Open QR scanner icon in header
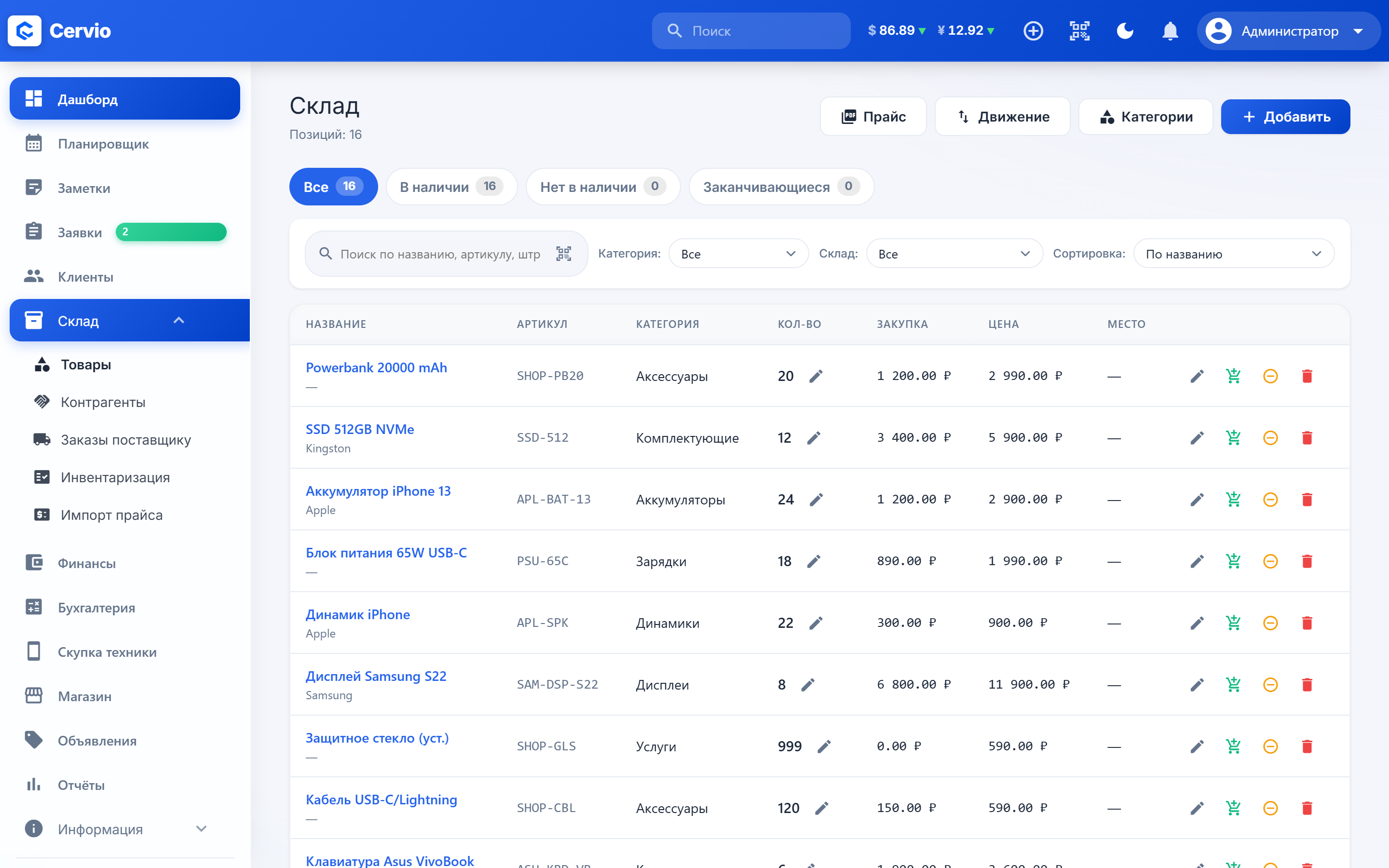Viewport: 1389px width, 868px height. [x=1079, y=30]
